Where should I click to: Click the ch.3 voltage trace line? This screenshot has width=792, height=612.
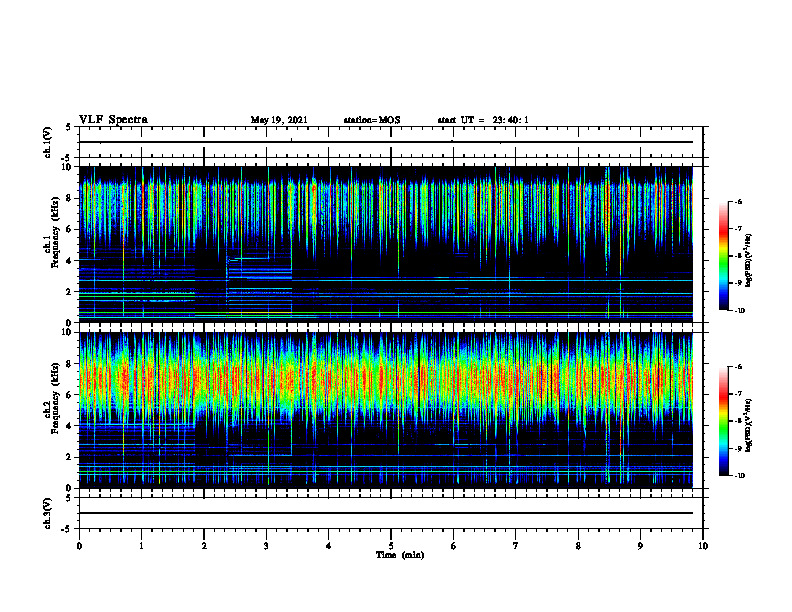386,513
